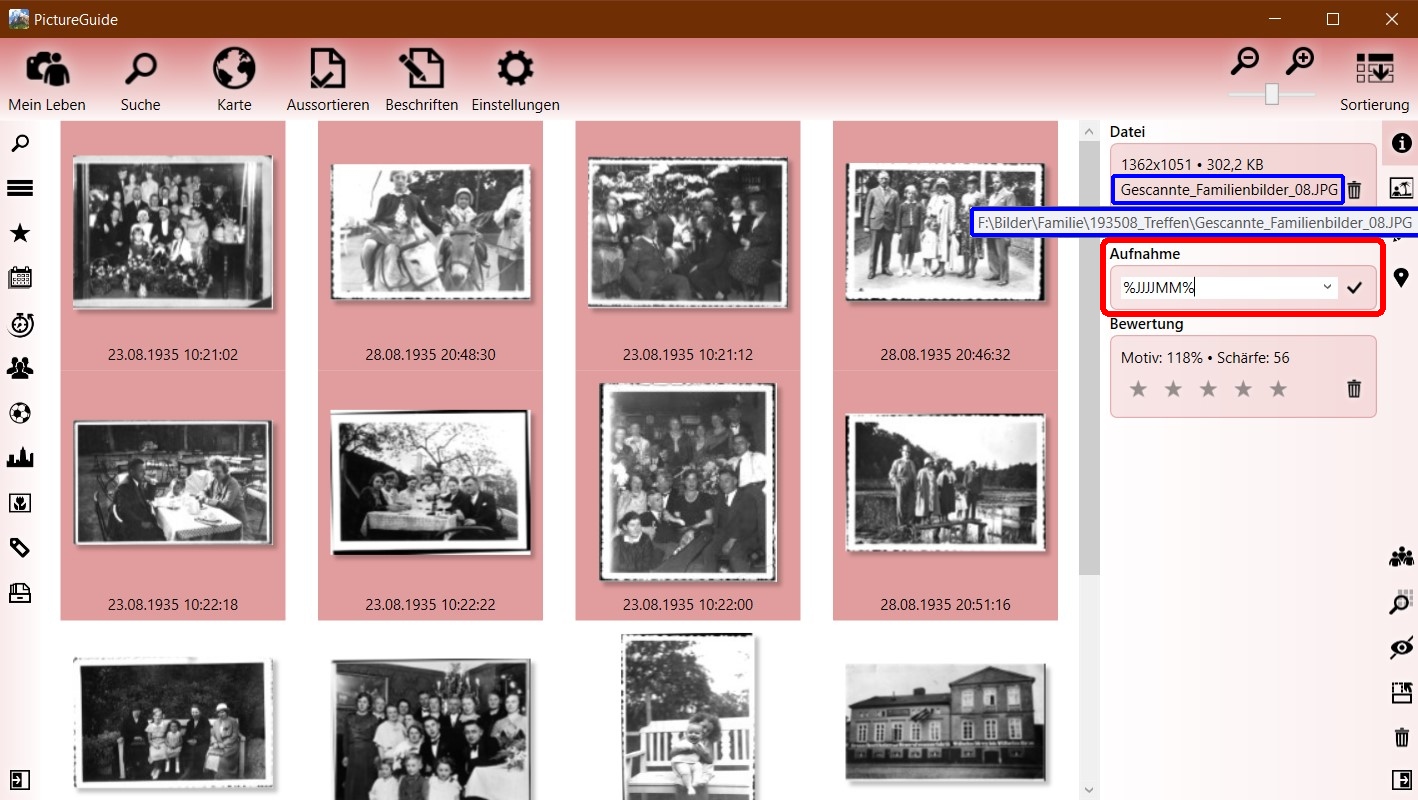
Task: Select photo dated 28.08.1935 20:46:32
Action: pos(945,245)
